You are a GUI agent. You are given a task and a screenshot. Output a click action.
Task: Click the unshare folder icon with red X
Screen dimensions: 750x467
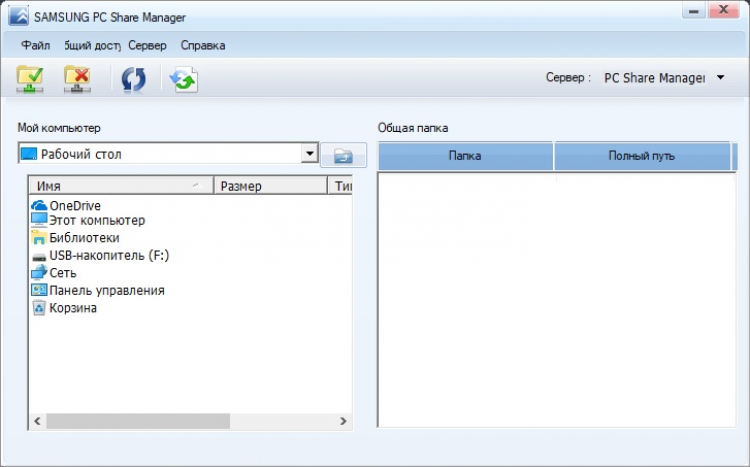click(77, 79)
